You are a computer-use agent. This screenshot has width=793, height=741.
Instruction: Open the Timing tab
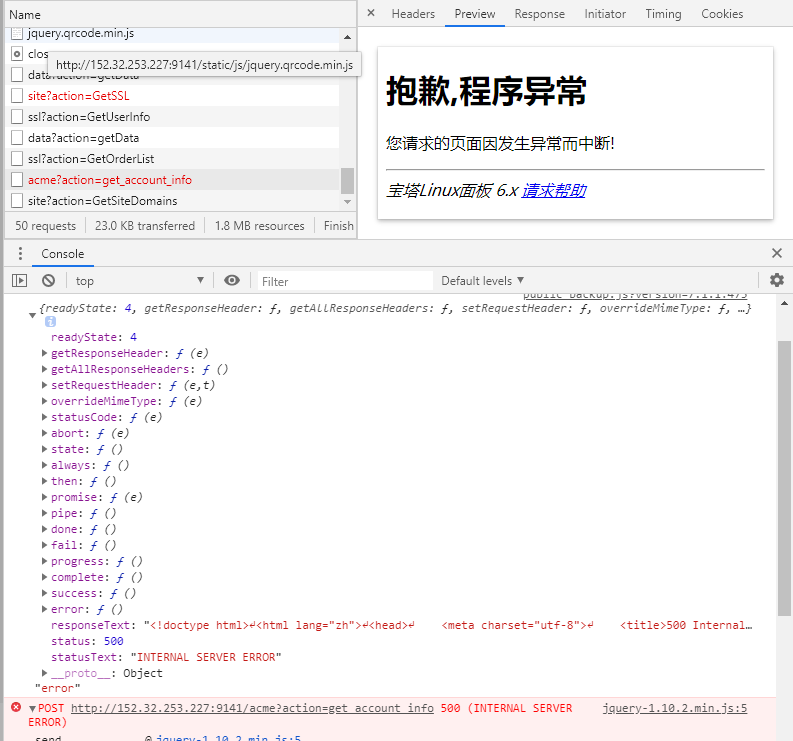pyautogui.click(x=663, y=14)
